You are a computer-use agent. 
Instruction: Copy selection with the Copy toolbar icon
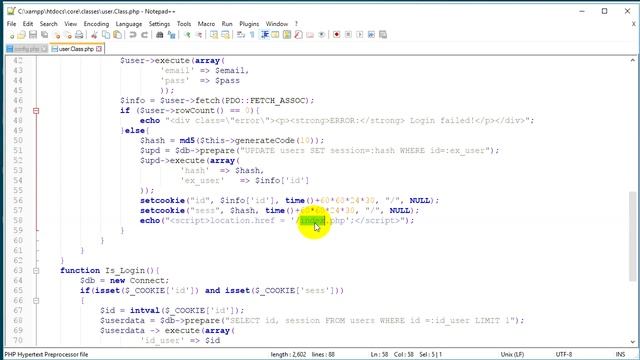point(106,35)
